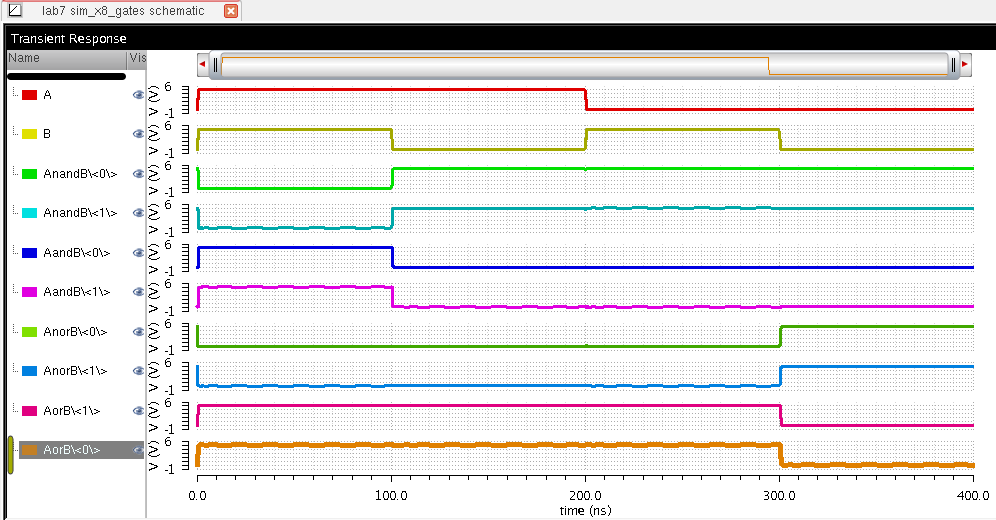996x520 pixels.
Task: Click the Transient Response title bar
Action: coord(500,38)
